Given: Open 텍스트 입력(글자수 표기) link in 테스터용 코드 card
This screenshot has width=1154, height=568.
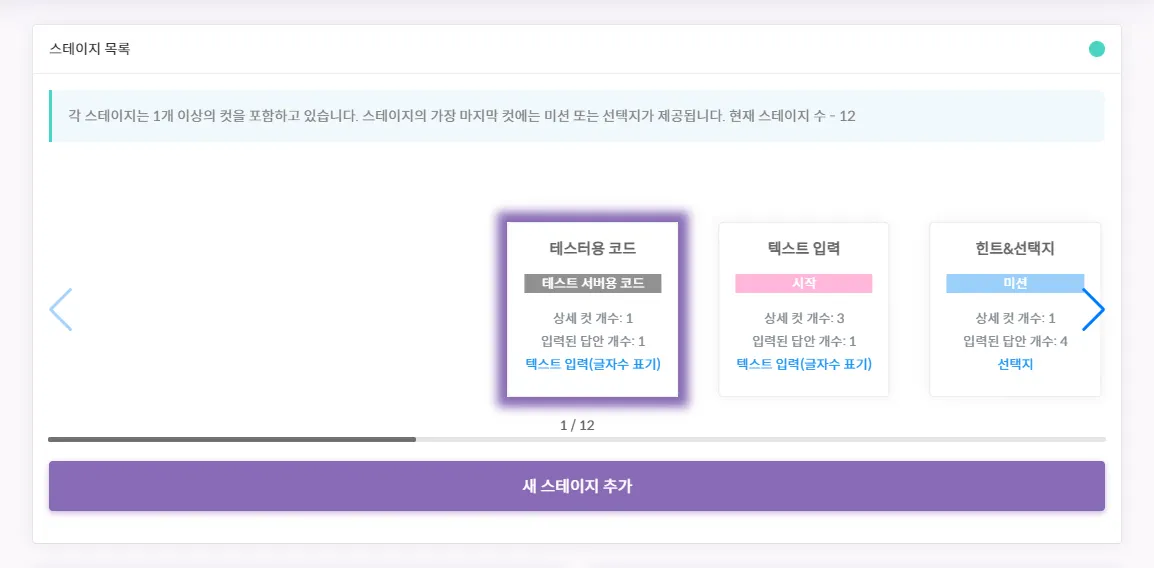Looking at the screenshot, I should (x=592, y=364).
